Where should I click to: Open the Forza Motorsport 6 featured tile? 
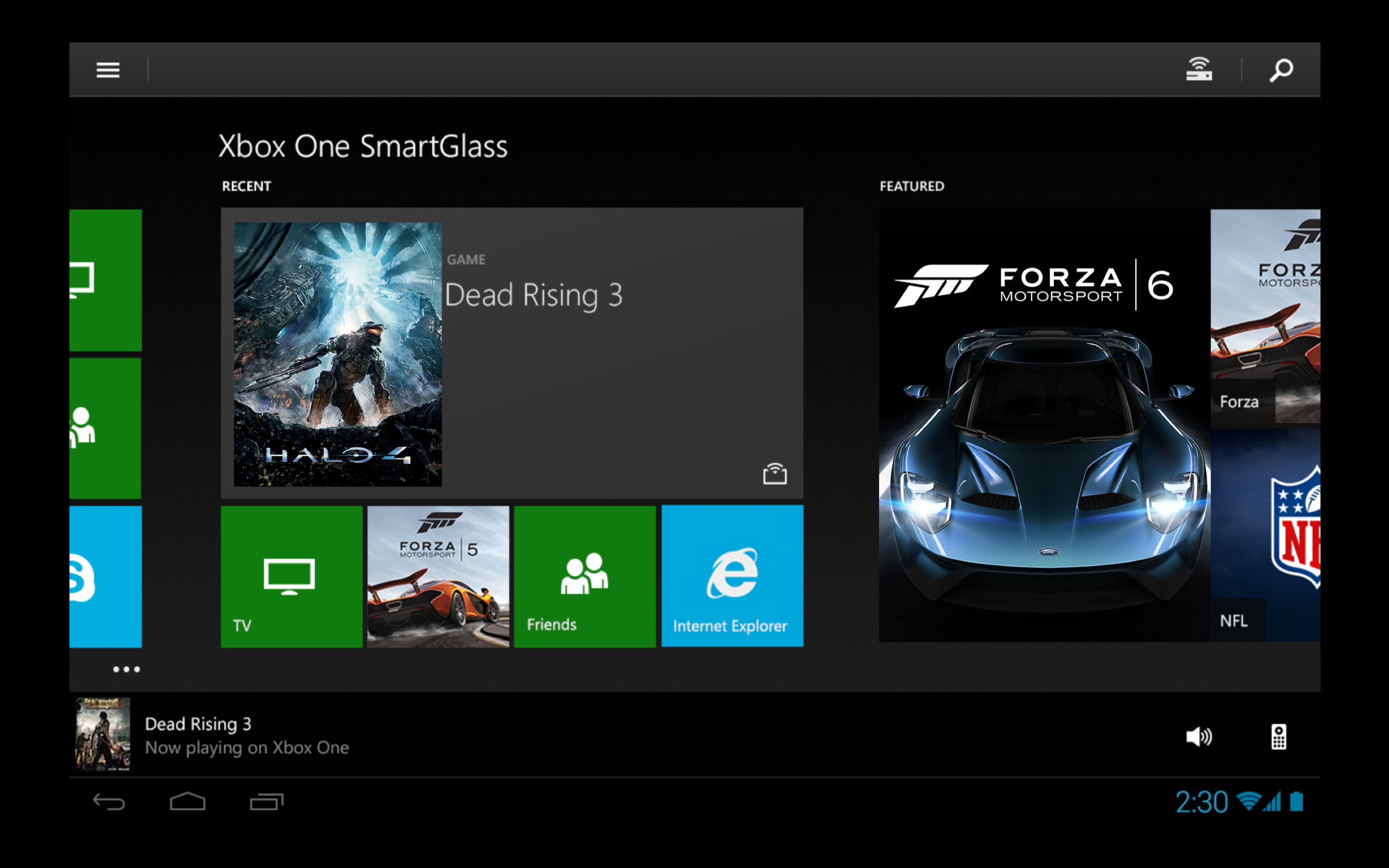1045,425
